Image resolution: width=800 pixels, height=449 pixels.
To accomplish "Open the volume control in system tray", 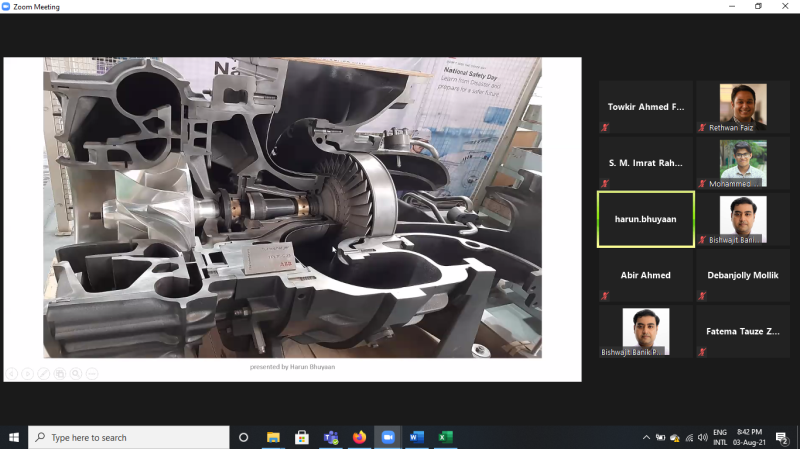I will (x=704, y=437).
